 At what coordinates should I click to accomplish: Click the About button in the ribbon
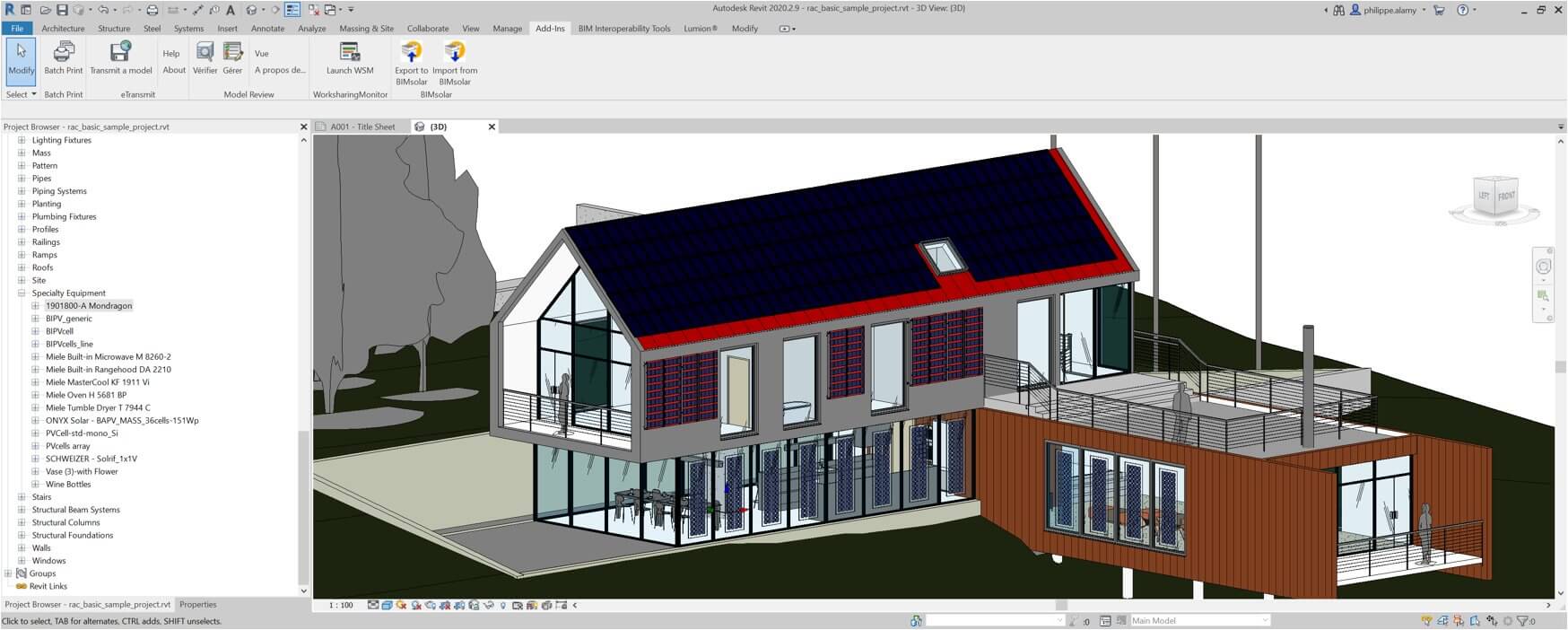point(174,70)
